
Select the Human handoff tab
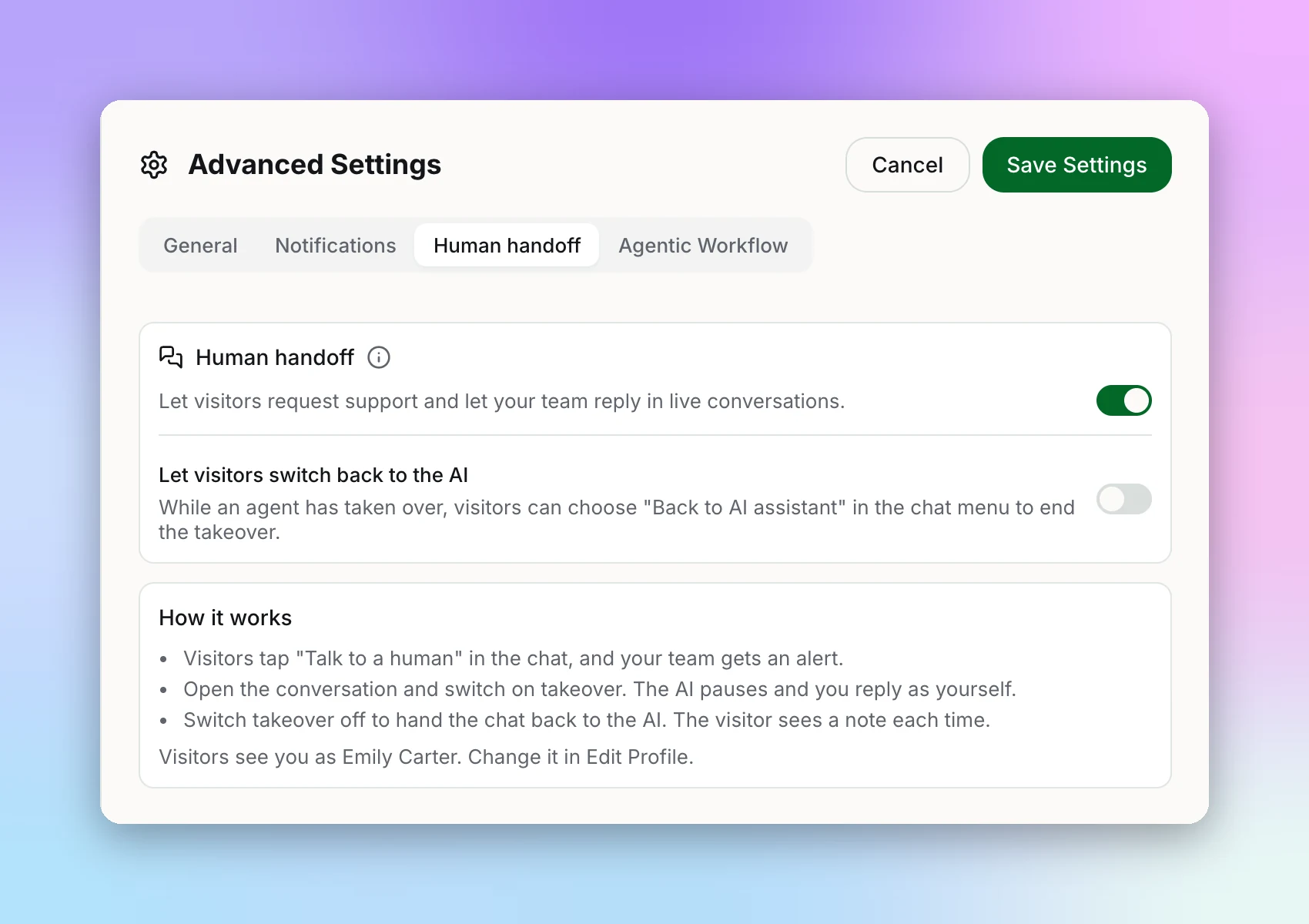click(x=507, y=245)
